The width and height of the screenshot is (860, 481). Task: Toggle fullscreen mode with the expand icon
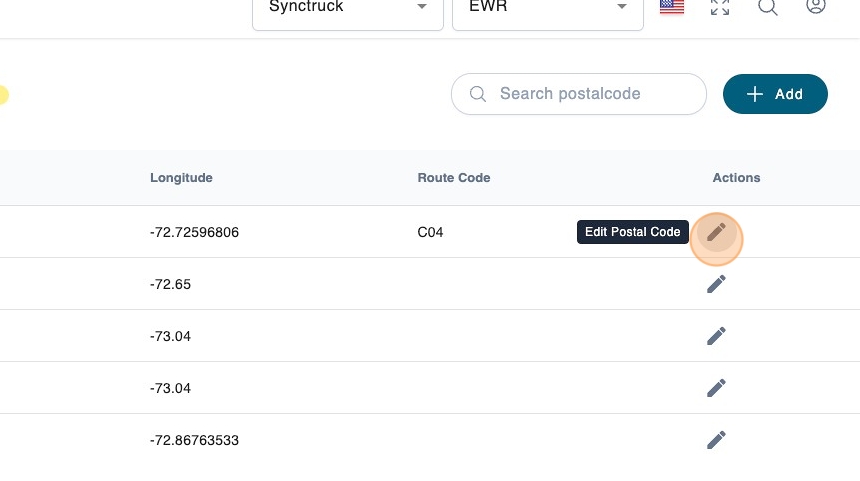click(x=720, y=7)
